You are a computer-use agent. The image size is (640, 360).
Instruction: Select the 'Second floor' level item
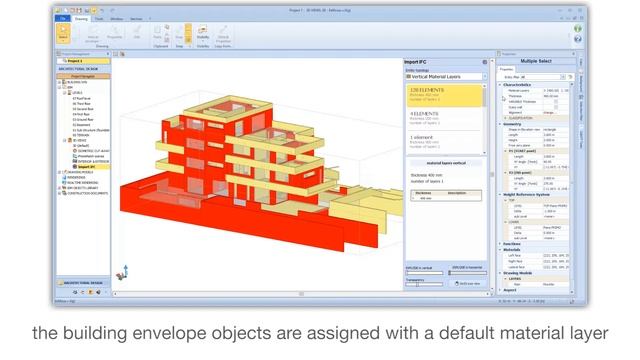pyautogui.click(x=83, y=109)
